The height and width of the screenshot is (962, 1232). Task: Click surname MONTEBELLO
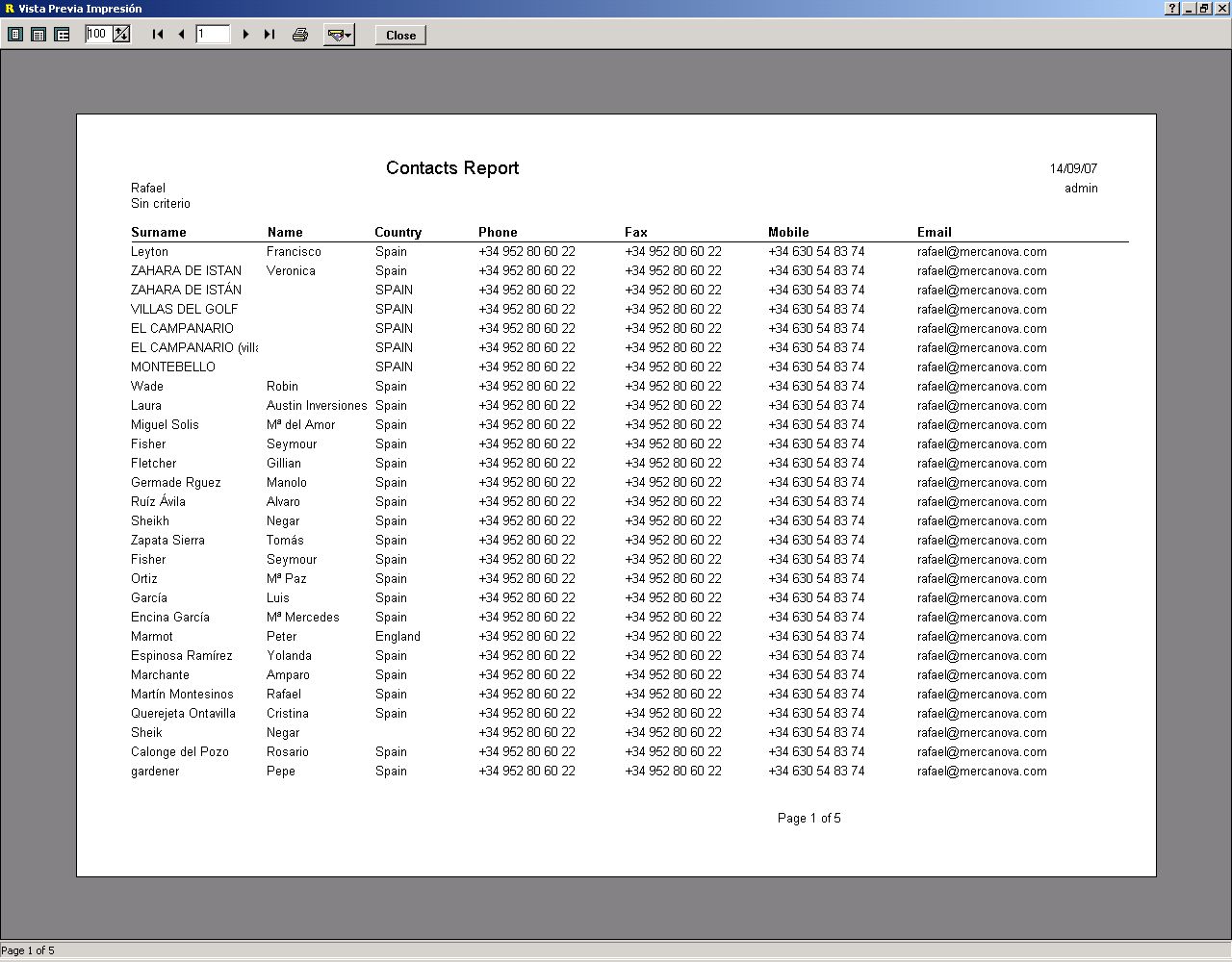[173, 367]
